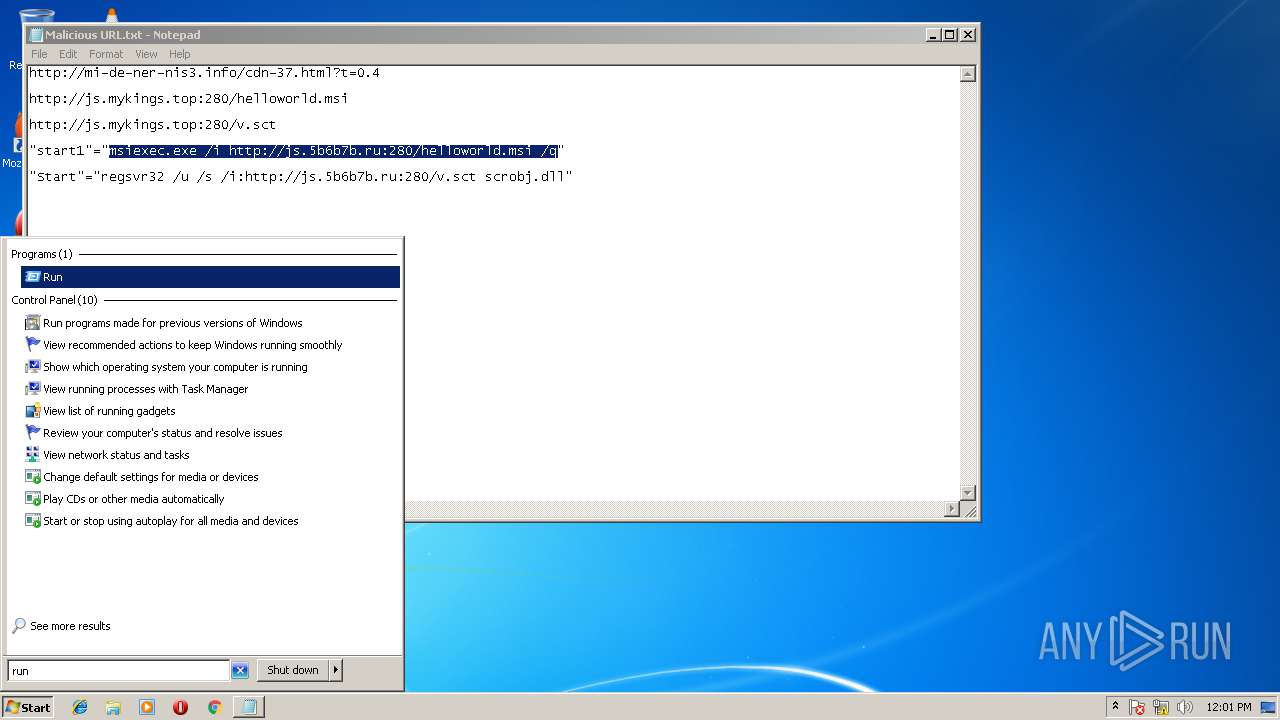The image size is (1280, 720).
Task: Expand the Shut down options arrow
Action: (x=336, y=670)
